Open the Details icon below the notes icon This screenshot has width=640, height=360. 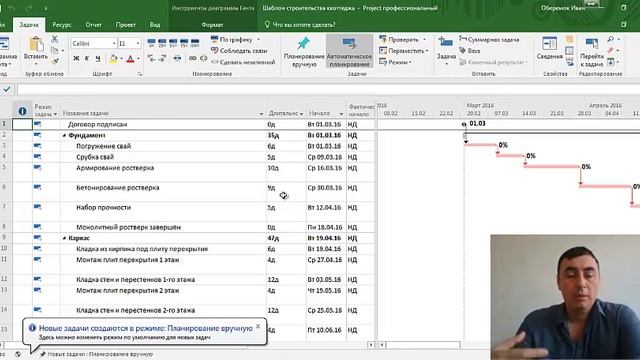[569, 51]
